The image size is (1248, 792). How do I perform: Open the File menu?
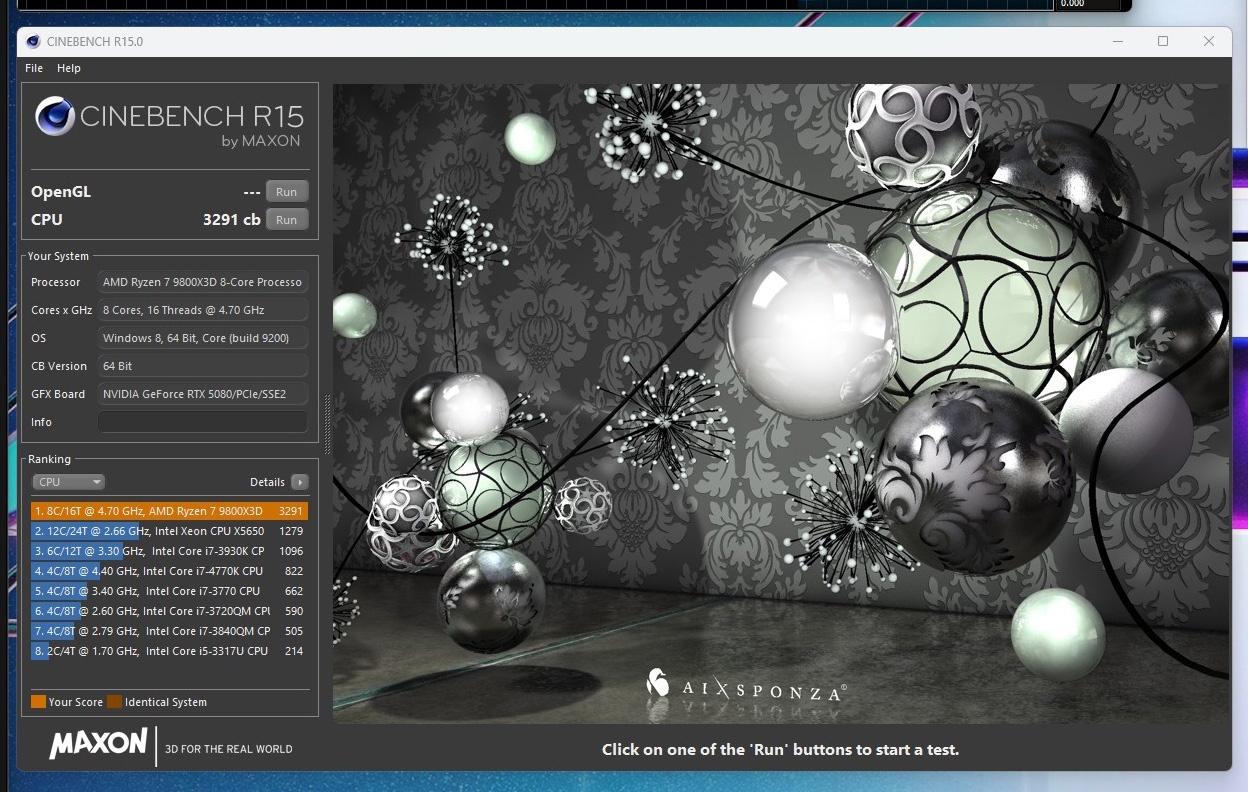[x=34, y=68]
